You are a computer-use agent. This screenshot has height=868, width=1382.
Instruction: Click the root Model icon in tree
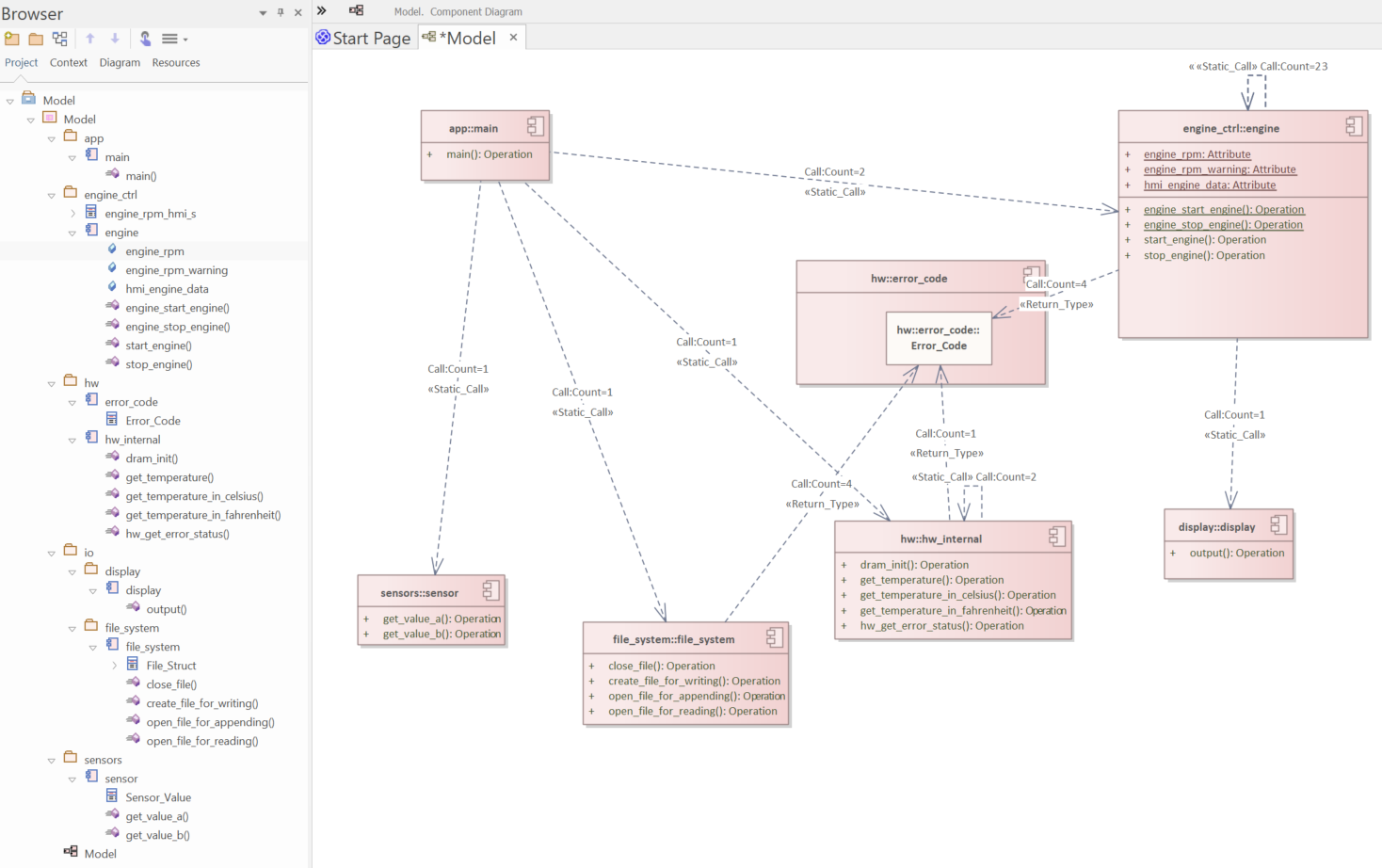click(28, 98)
